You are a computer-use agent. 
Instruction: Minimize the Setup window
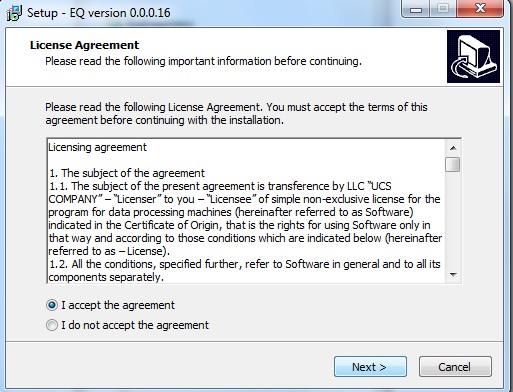416,9
